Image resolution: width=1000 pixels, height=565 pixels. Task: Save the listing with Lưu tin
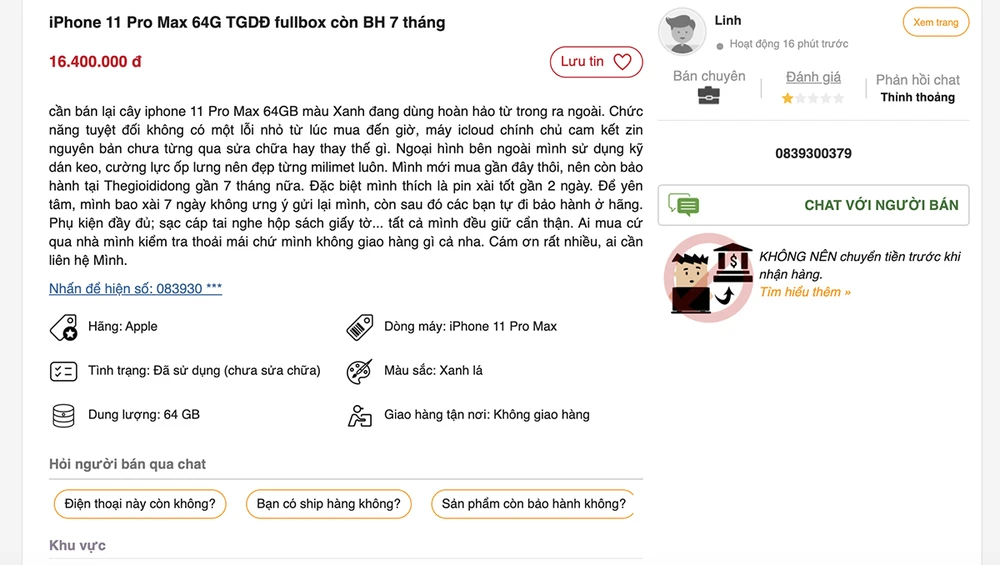(x=594, y=62)
